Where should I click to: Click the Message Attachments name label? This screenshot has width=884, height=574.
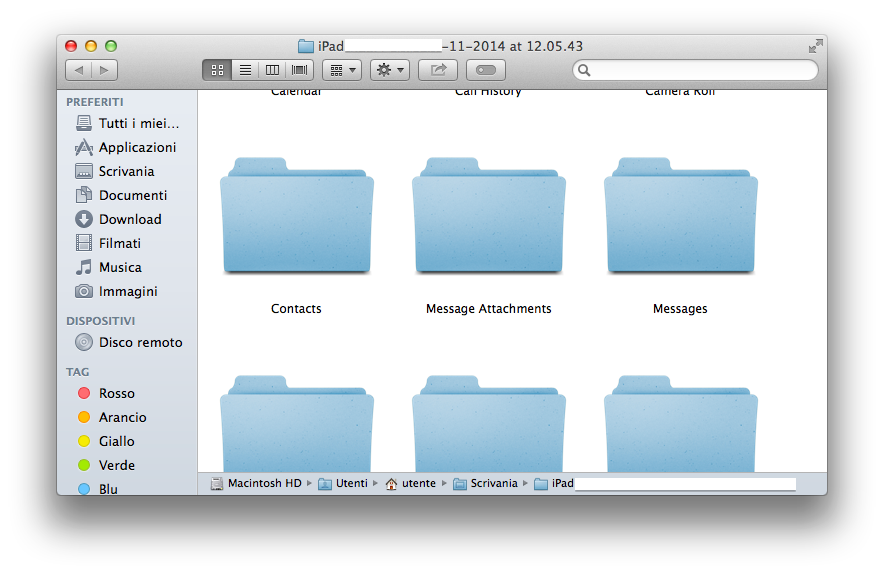coord(489,308)
